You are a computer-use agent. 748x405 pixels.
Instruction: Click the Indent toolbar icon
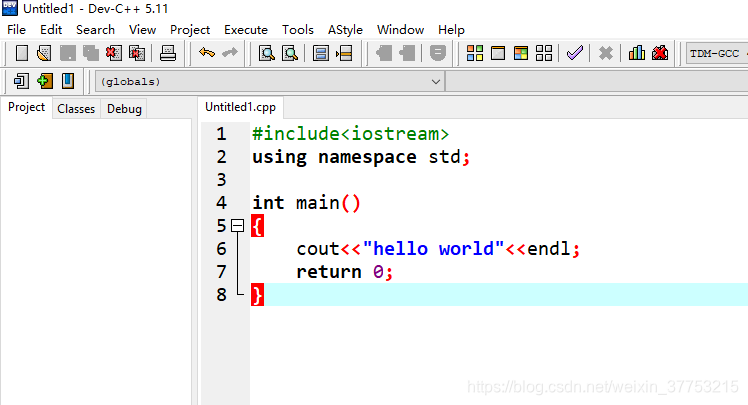coord(383,53)
